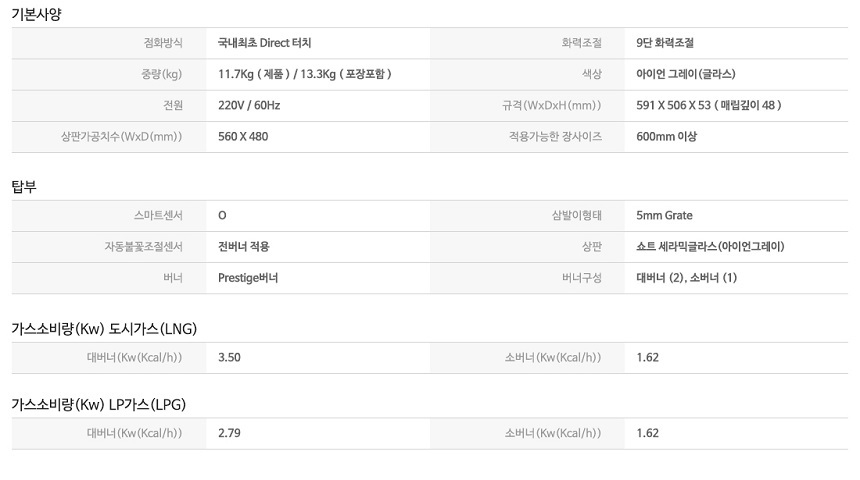The height and width of the screenshot is (480, 860).
Task: Click the 국내최초 Direct 터치 value
Action: click(x=264, y=43)
